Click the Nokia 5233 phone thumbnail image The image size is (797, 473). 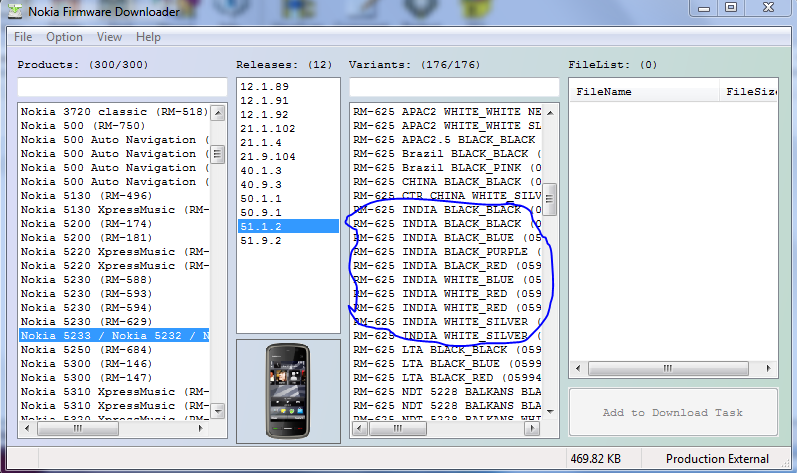[288, 391]
